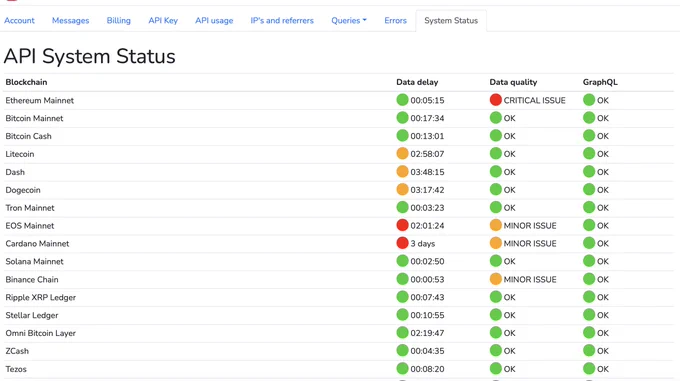Expand the Queries dropdown menu

pyautogui.click(x=349, y=20)
